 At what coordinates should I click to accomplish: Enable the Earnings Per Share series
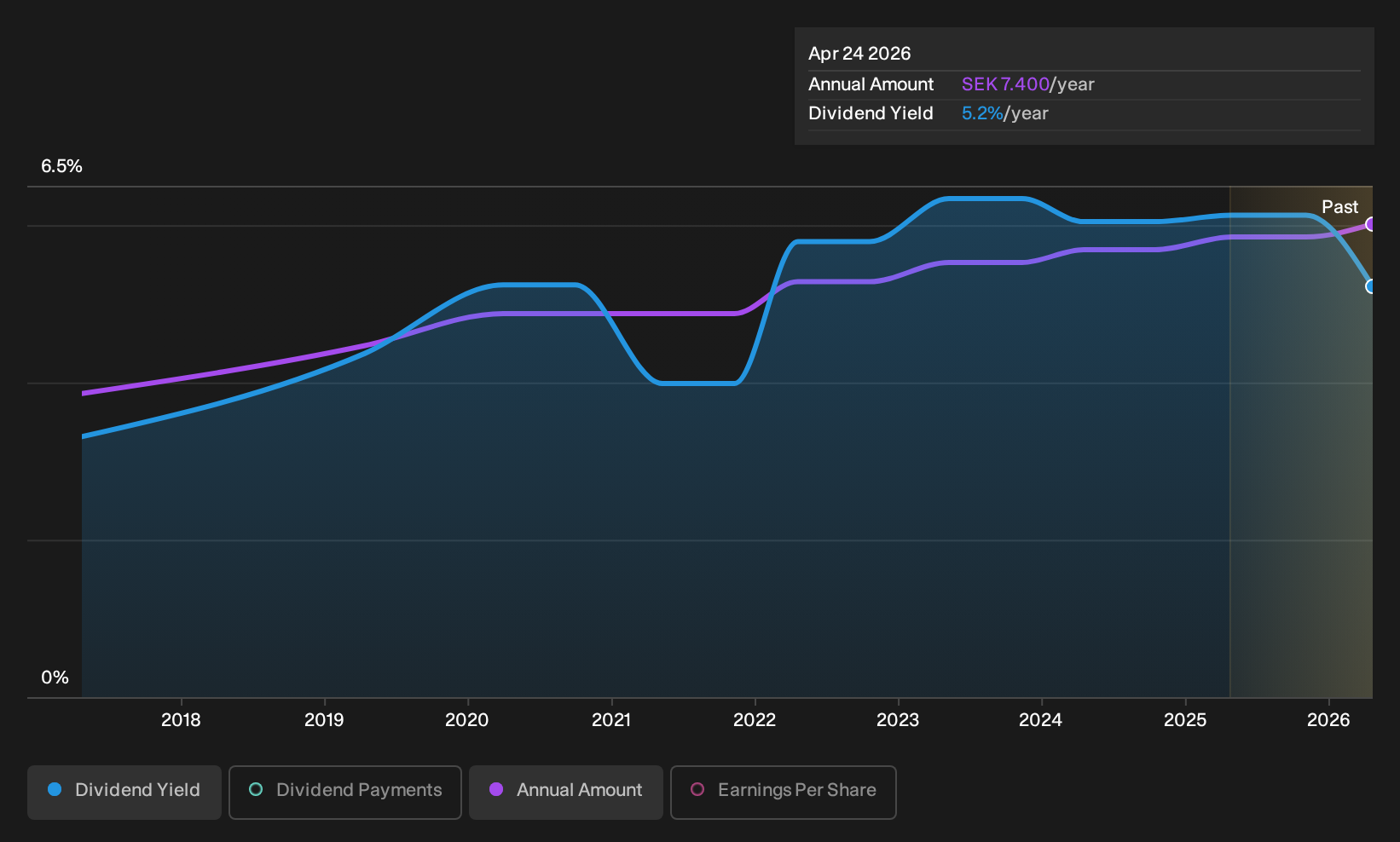click(784, 793)
